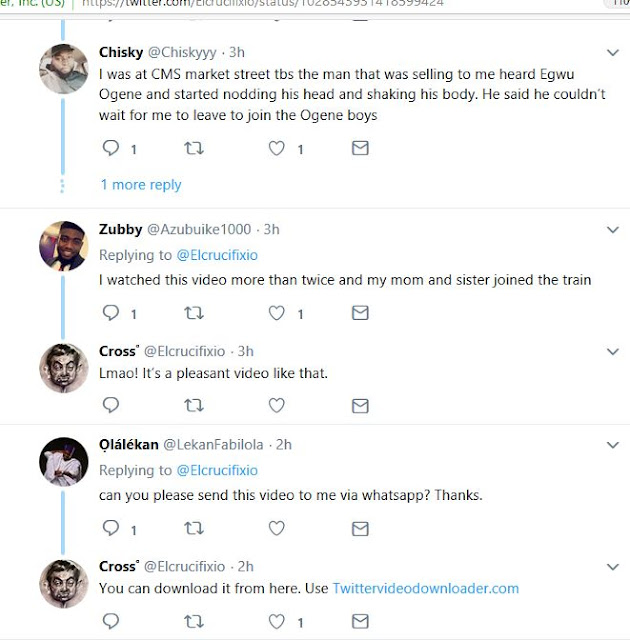Send Zubby's tweet via direct message
630x640 pixels.
[x=360, y=314]
